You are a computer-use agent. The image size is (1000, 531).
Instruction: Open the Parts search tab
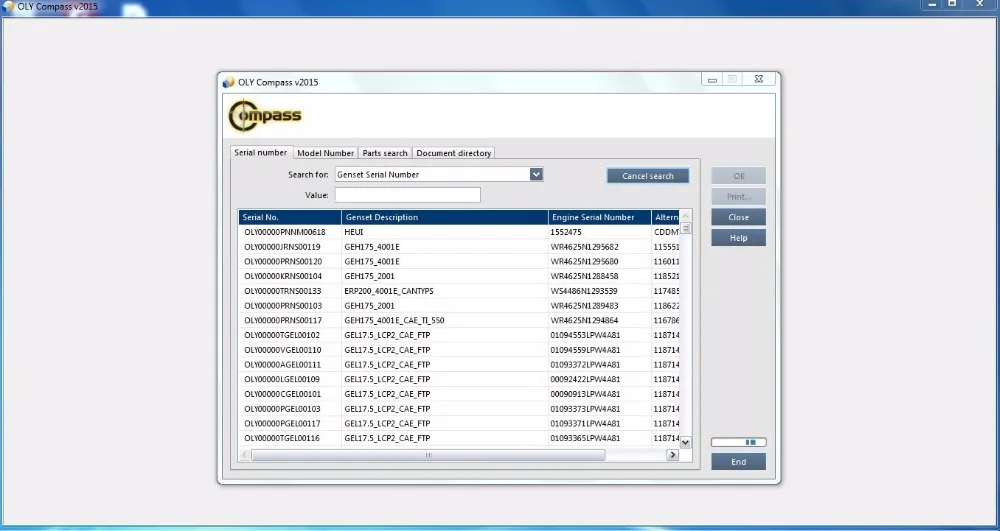[x=385, y=153]
